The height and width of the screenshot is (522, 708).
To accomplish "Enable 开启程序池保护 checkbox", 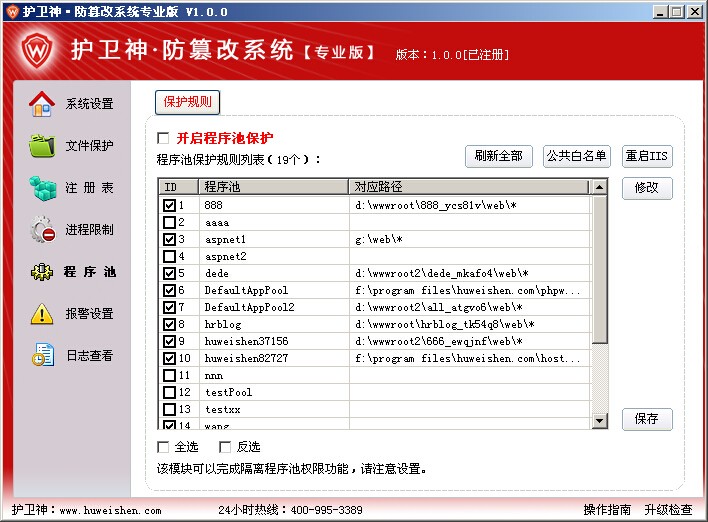I will [x=163, y=138].
